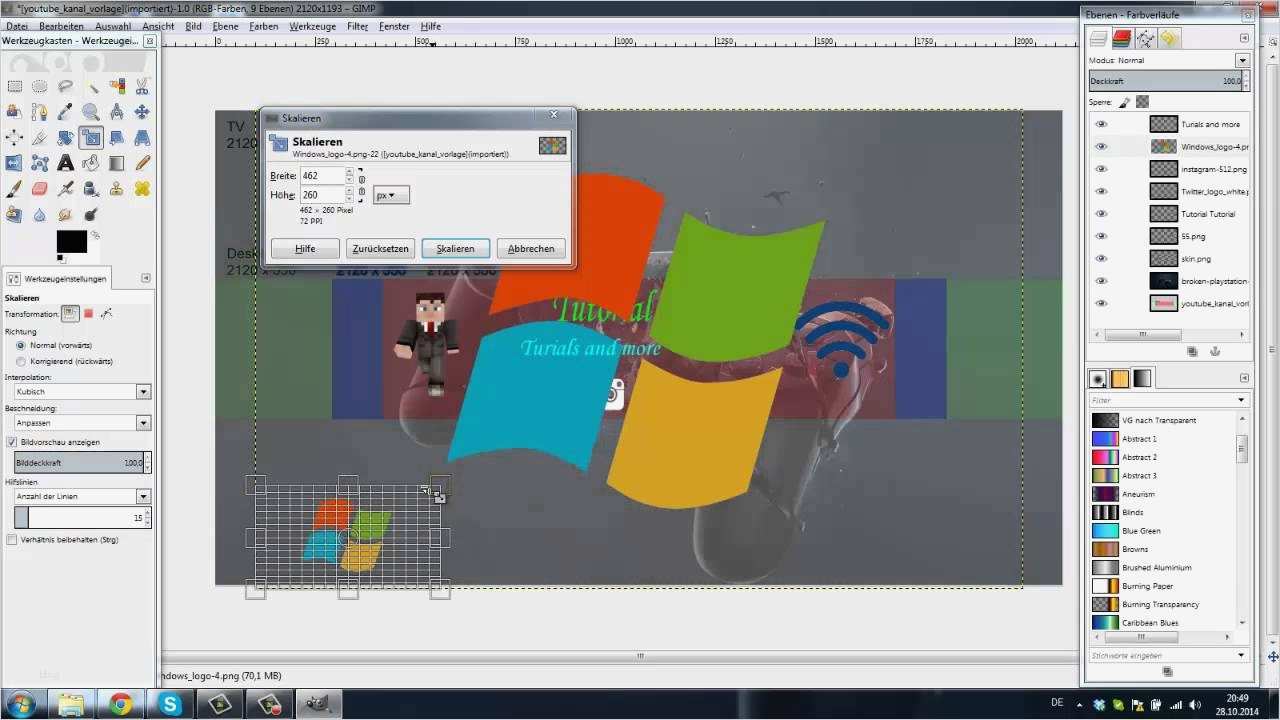
Task: Choose the Move tool
Action: [142, 112]
